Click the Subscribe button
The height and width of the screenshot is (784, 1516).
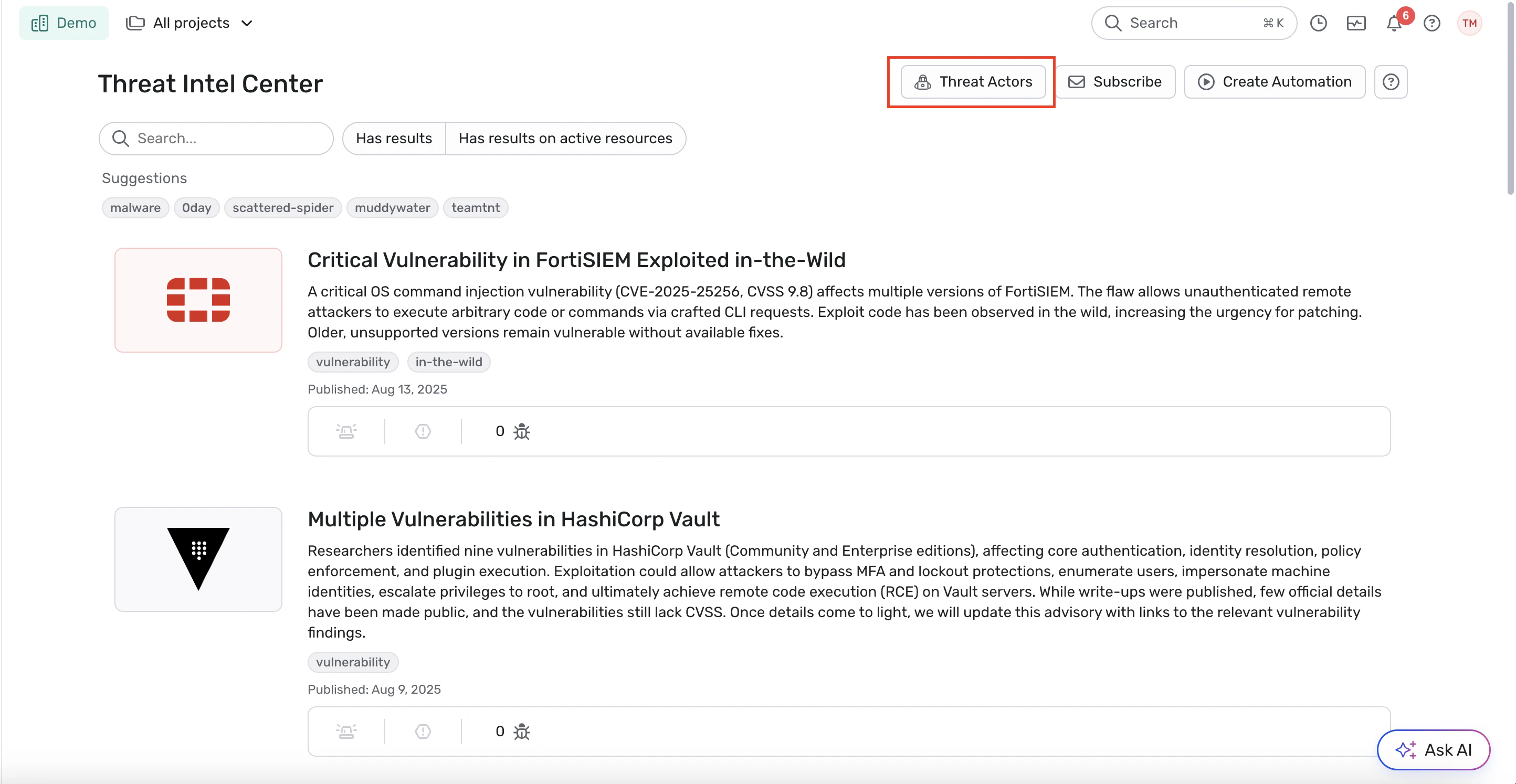[x=1114, y=82]
